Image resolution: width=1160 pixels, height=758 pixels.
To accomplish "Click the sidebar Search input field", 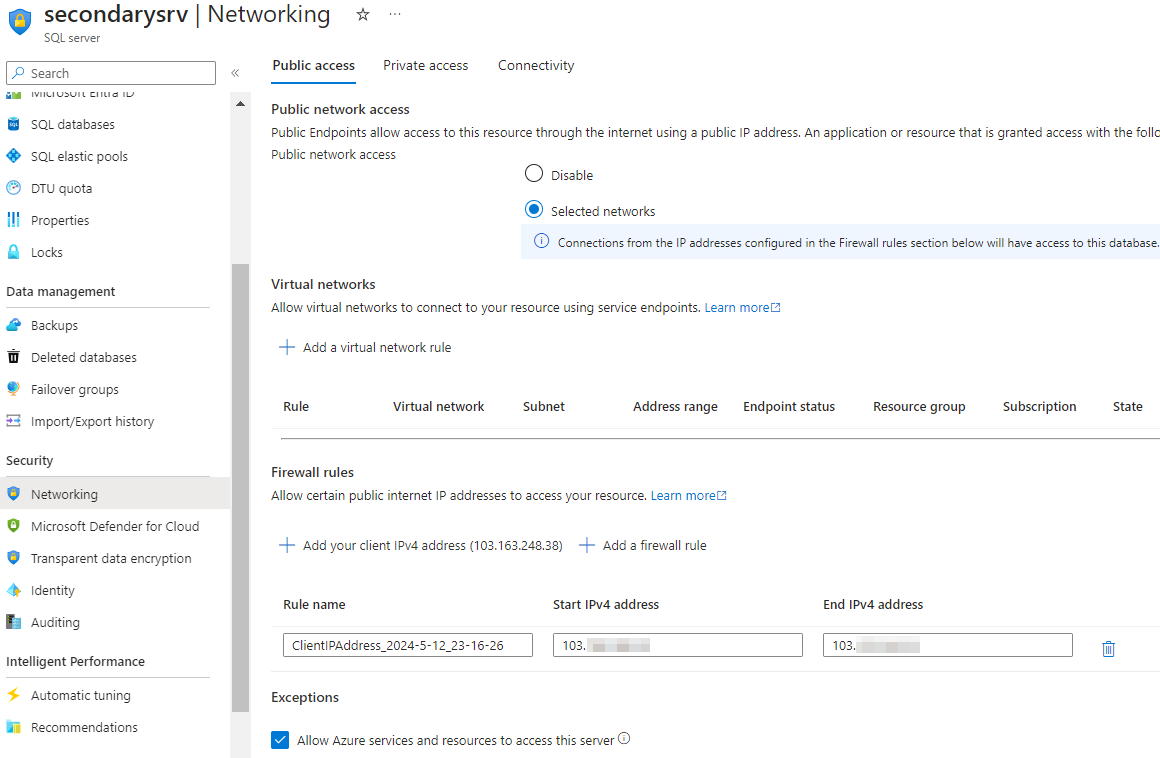I will click(111, 72).
